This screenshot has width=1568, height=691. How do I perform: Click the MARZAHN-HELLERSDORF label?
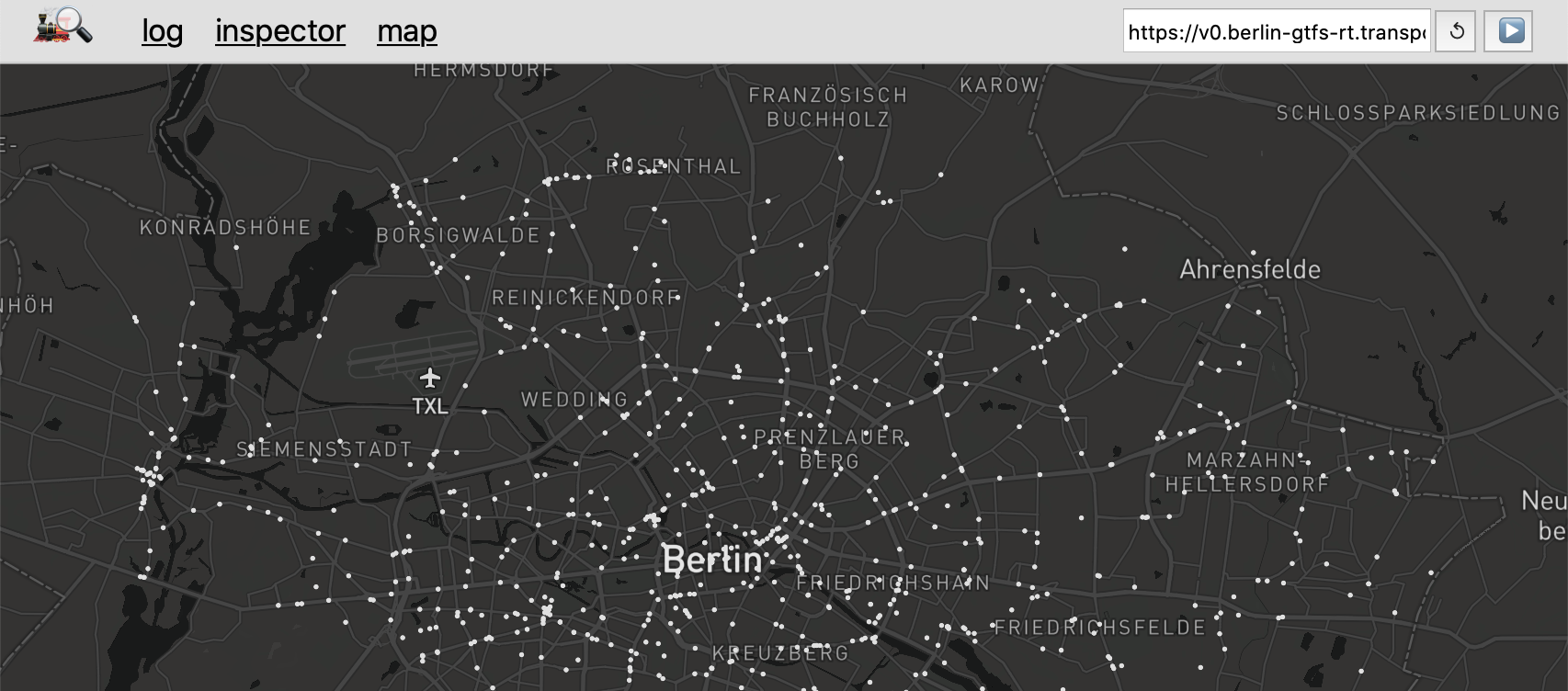[x=1247, y=472]
